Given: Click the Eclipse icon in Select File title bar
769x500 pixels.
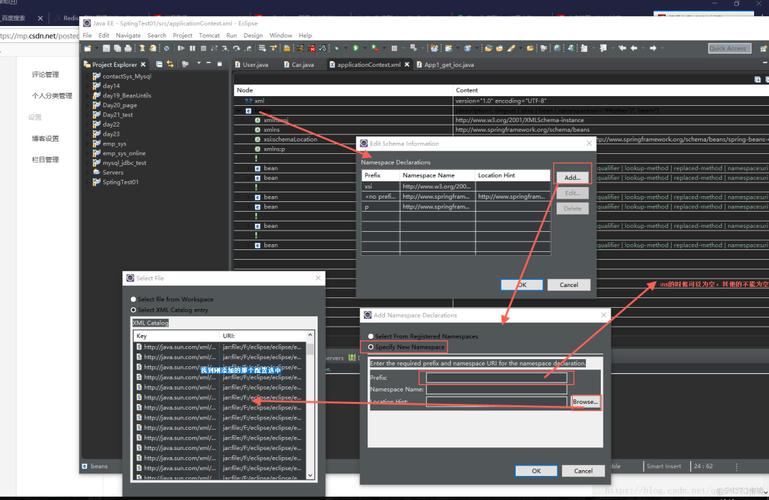Looking at the screenshot, I should pyautogui.click(x=130, y=278).
